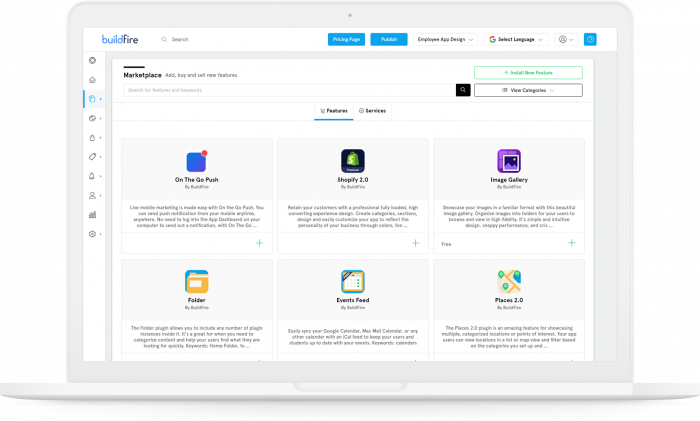Click the On The Go Push description text
The height and width of the screenshot is (421, 700).
pyautogui.click(x=196, y=217)
